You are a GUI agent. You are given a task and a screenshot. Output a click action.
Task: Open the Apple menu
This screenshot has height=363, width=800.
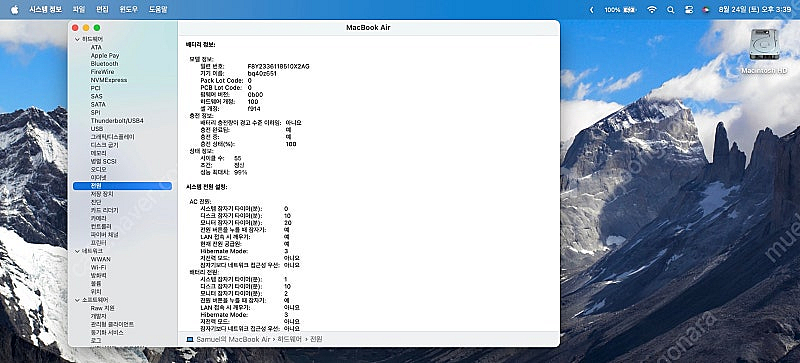click(14, 9)
